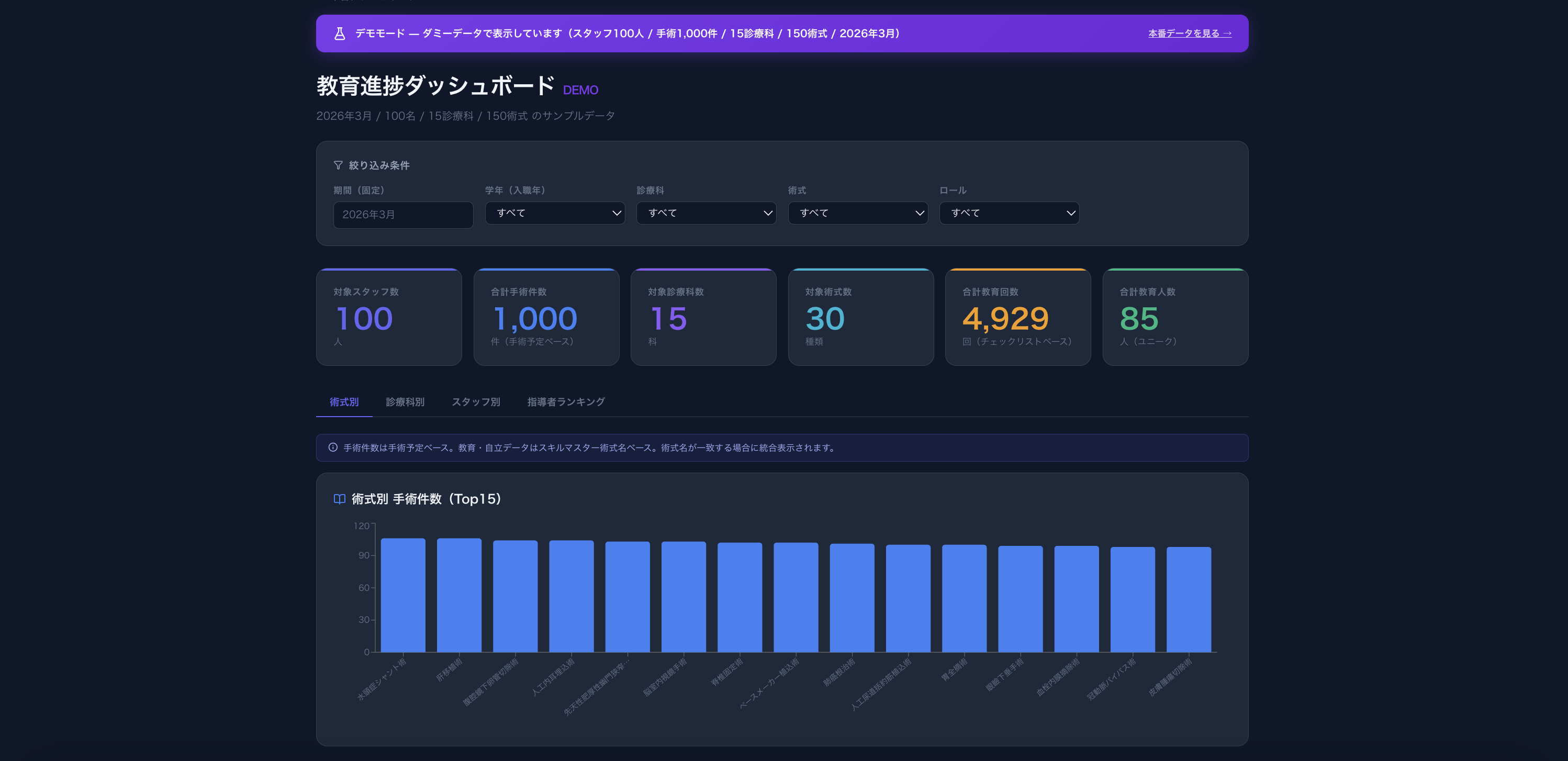Click the 合計手術件数 1,000 card
The height and width of the screenshot is (761, 1568).
click(546, 317)
